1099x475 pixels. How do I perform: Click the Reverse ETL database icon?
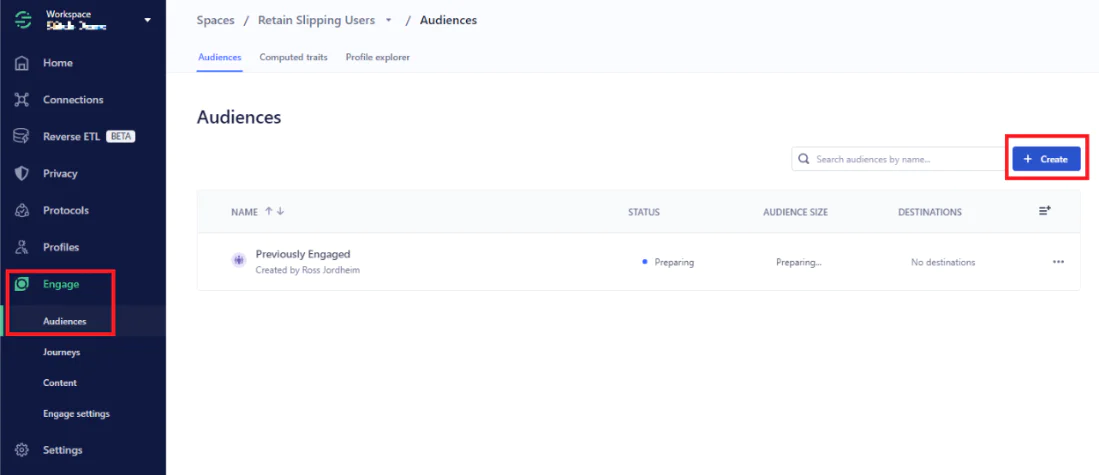(21, 136)
